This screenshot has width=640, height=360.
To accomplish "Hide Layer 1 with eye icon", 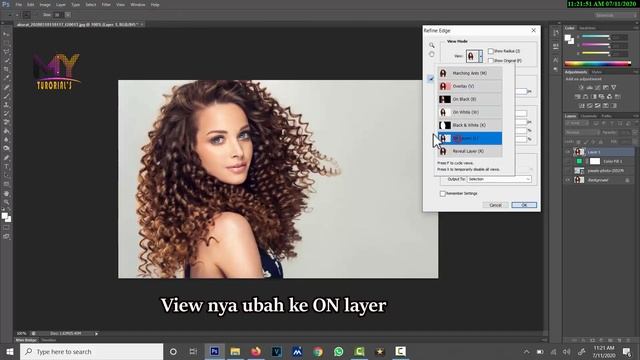I will [x=568, y=152].
